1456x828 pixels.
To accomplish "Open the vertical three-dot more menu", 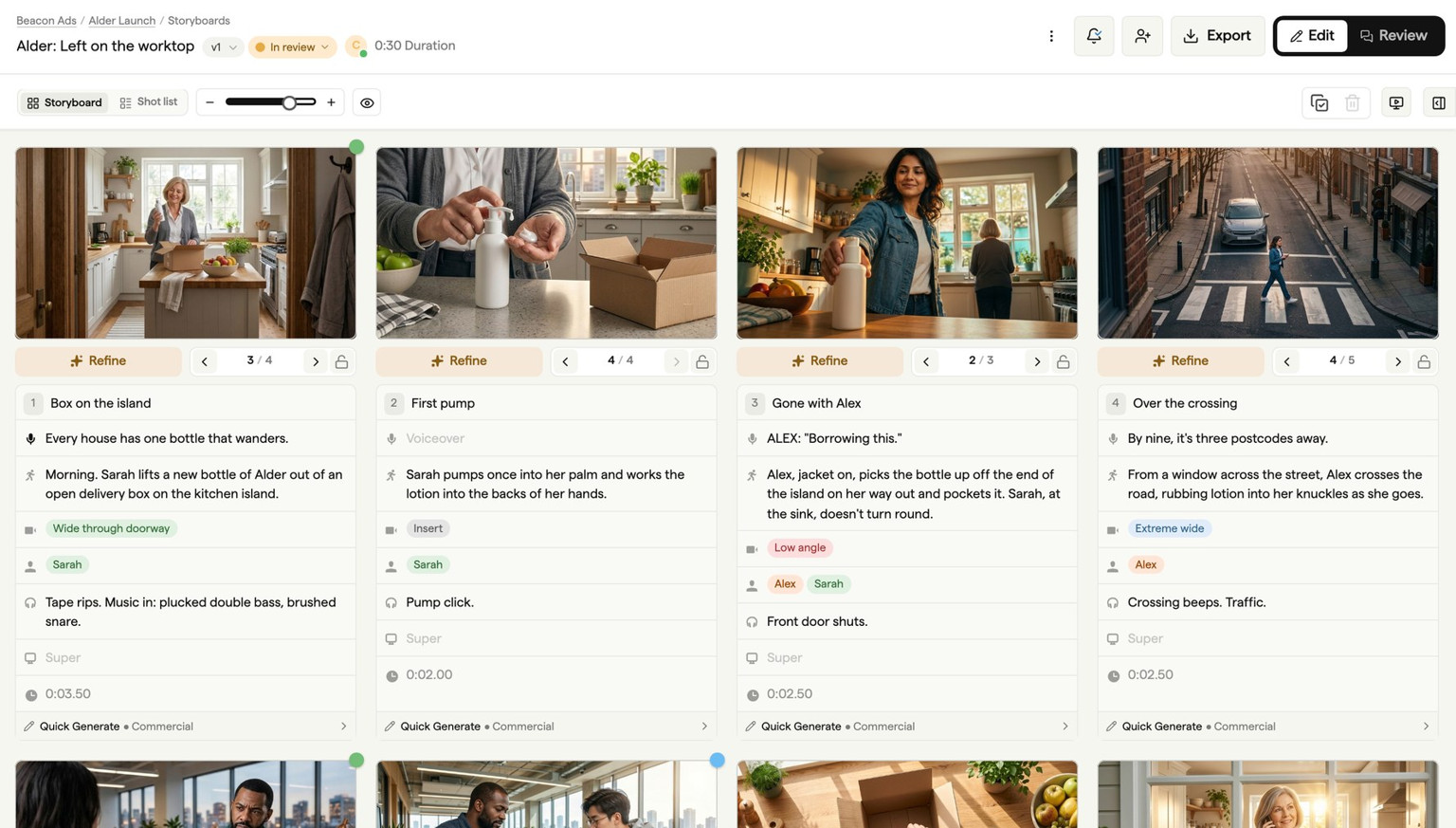I will 1051,36.
